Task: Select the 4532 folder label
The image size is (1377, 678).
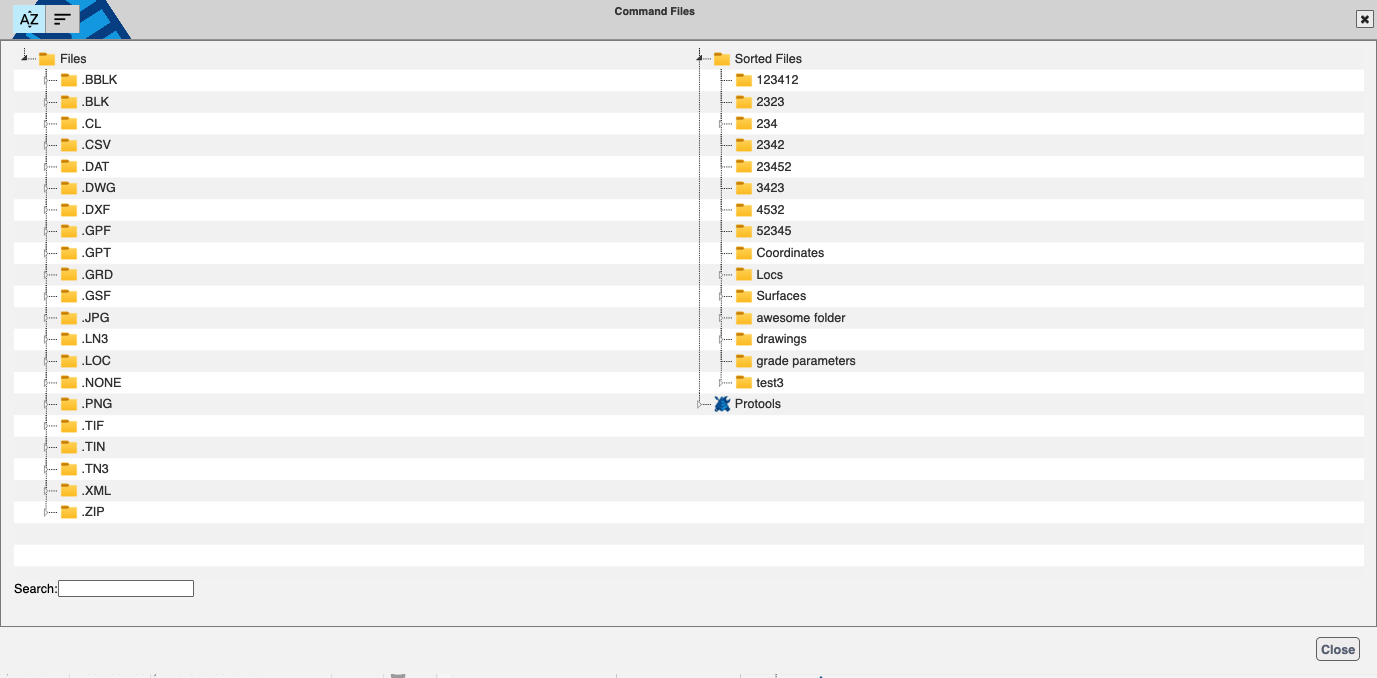Action: pos(770,210)
